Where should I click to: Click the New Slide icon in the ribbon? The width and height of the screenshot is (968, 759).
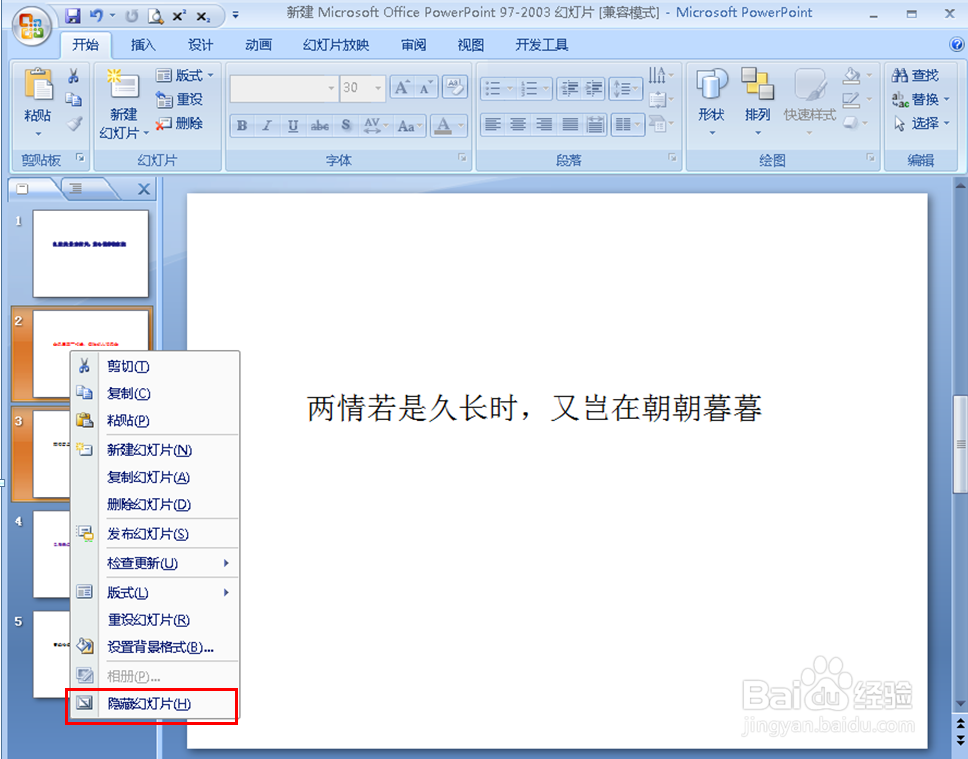pyautogui.click(x=123, y=85)
